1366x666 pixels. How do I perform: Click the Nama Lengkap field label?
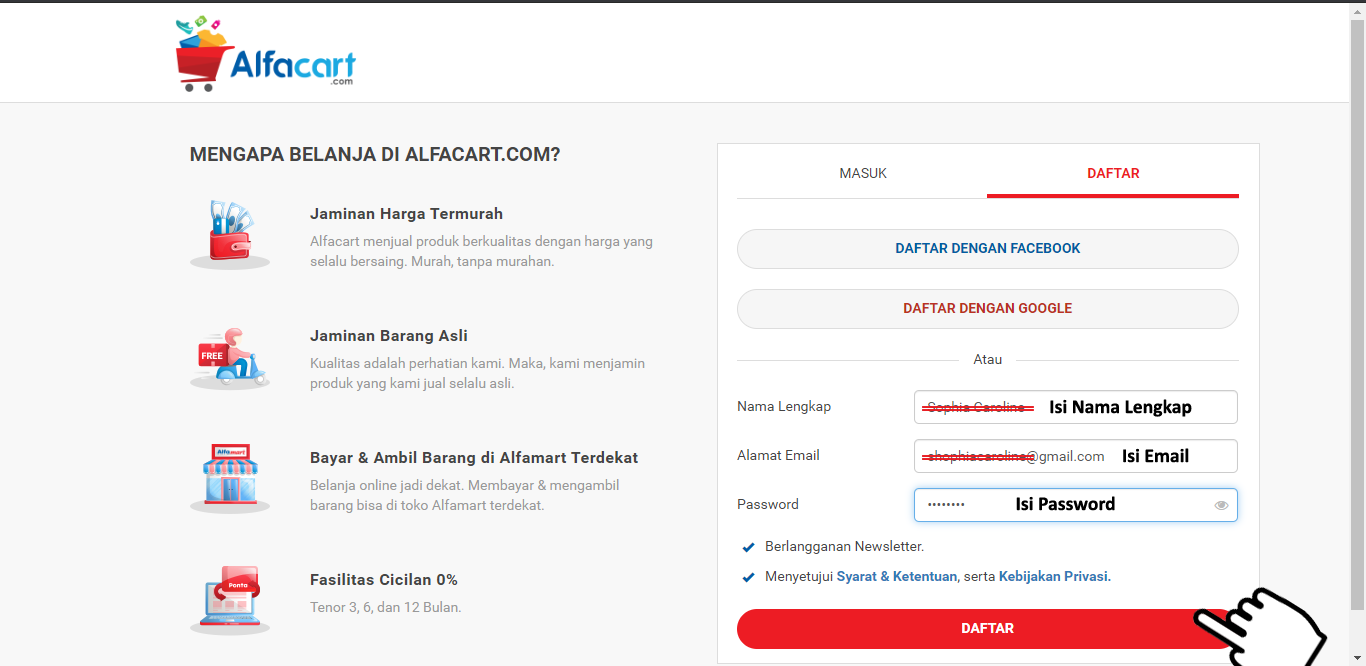click(x=784, y=406)
